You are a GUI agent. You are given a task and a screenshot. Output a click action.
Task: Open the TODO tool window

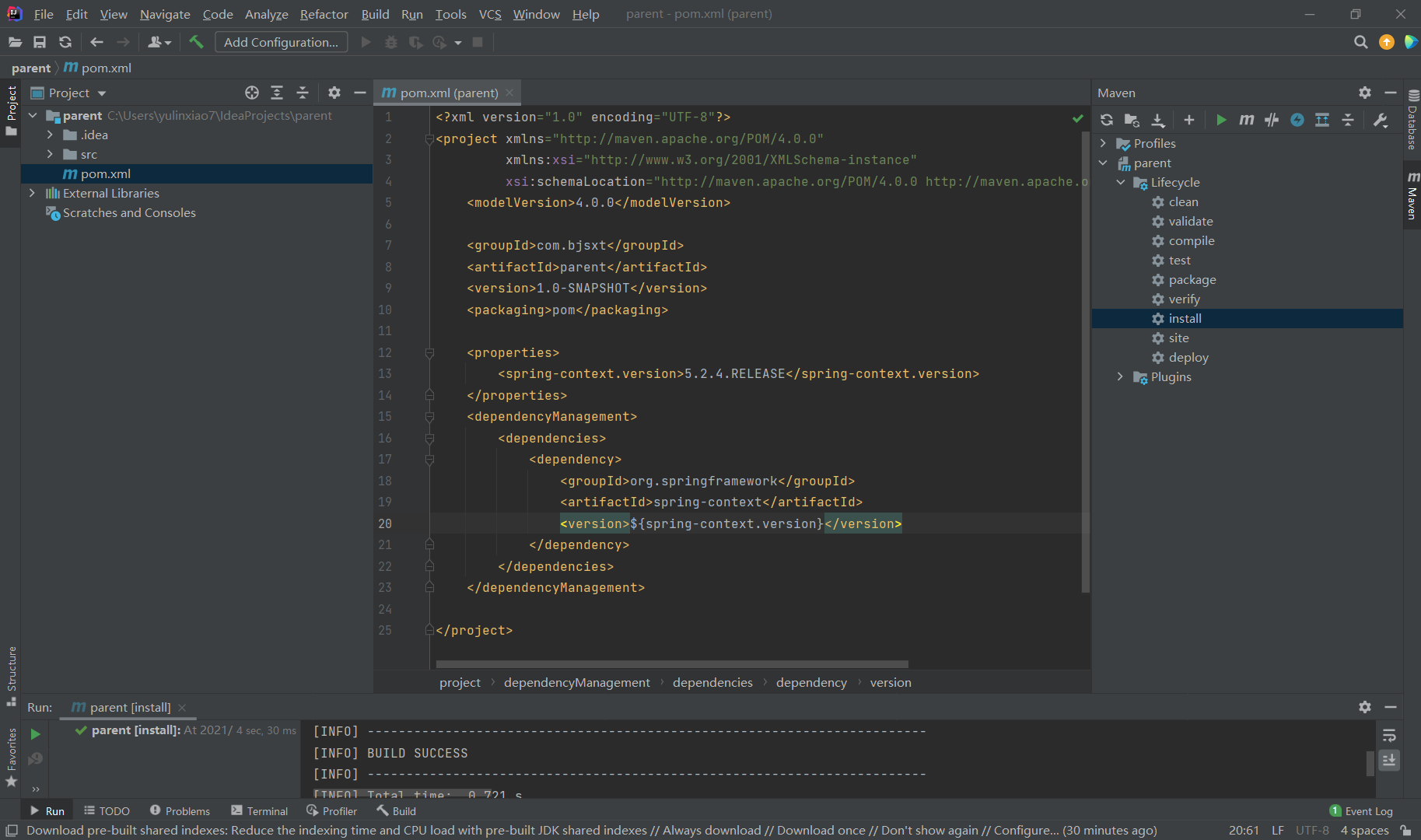(x=107, y=810)
